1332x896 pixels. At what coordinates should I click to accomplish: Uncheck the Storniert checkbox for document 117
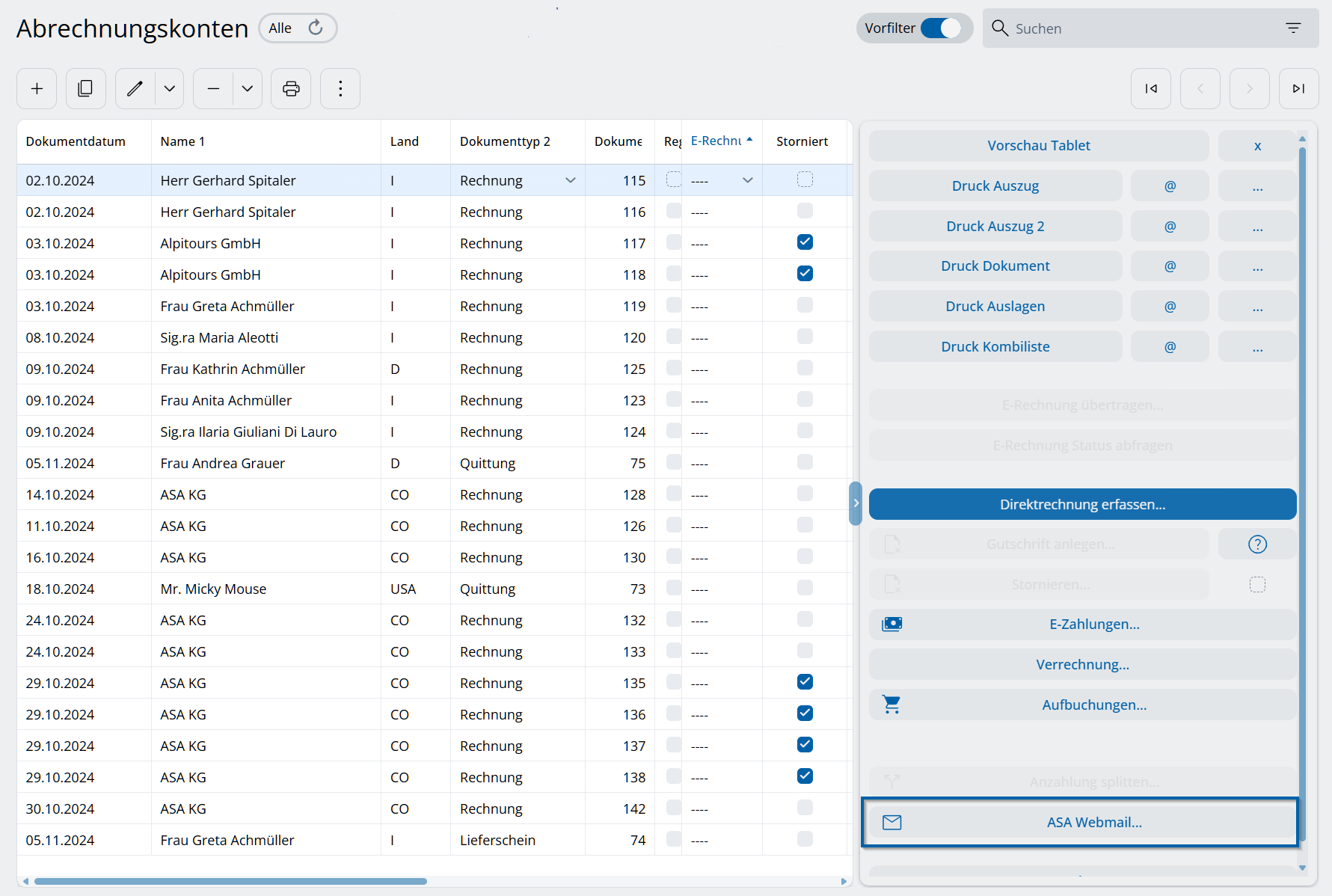coord(805,242)
